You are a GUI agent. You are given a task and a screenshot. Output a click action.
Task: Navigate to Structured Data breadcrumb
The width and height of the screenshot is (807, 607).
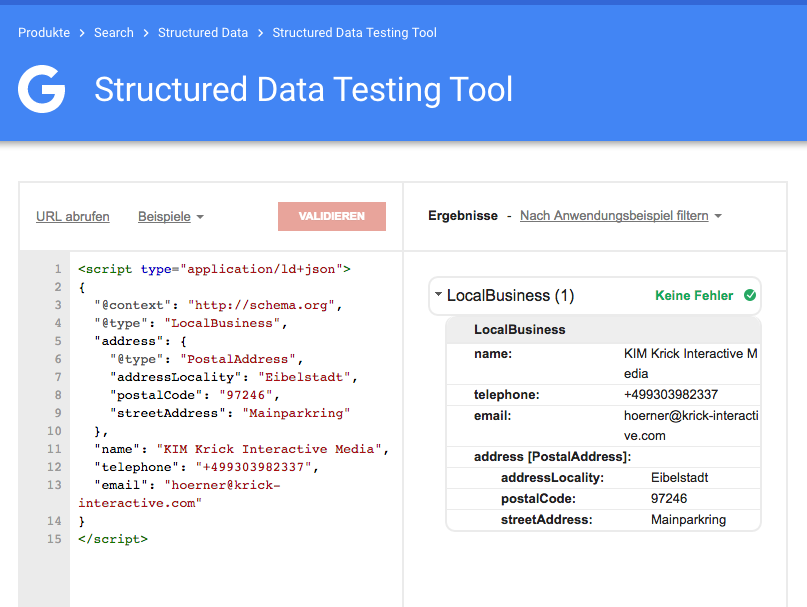click(x=203, y=32)
